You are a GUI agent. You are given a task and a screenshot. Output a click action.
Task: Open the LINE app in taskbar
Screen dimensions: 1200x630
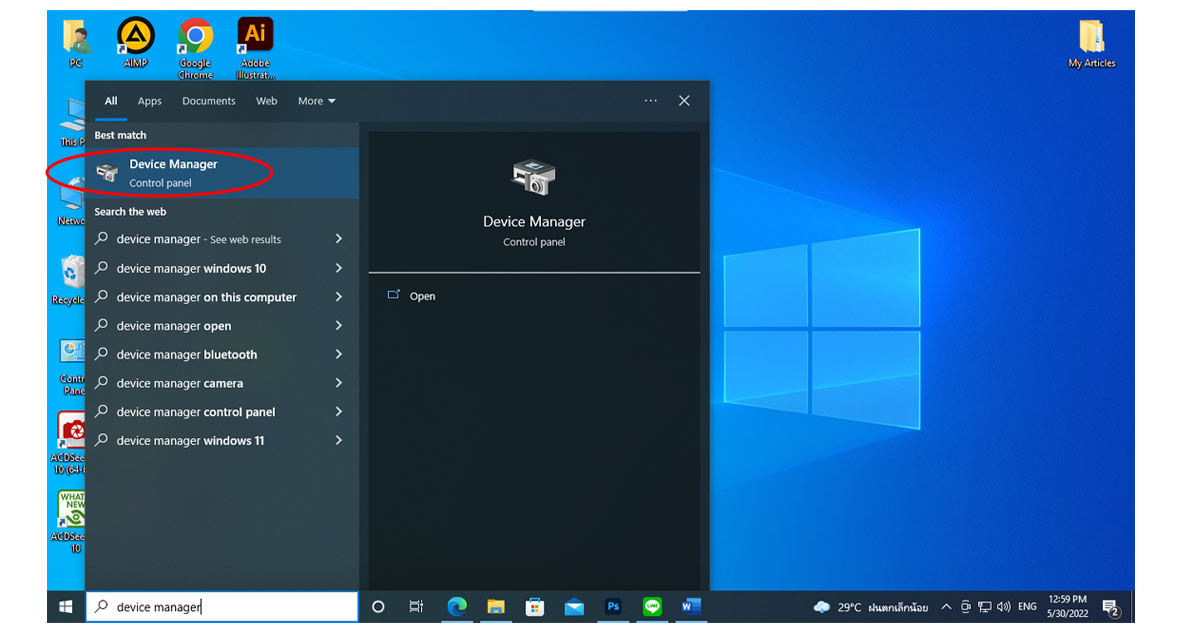coord(652,606)
